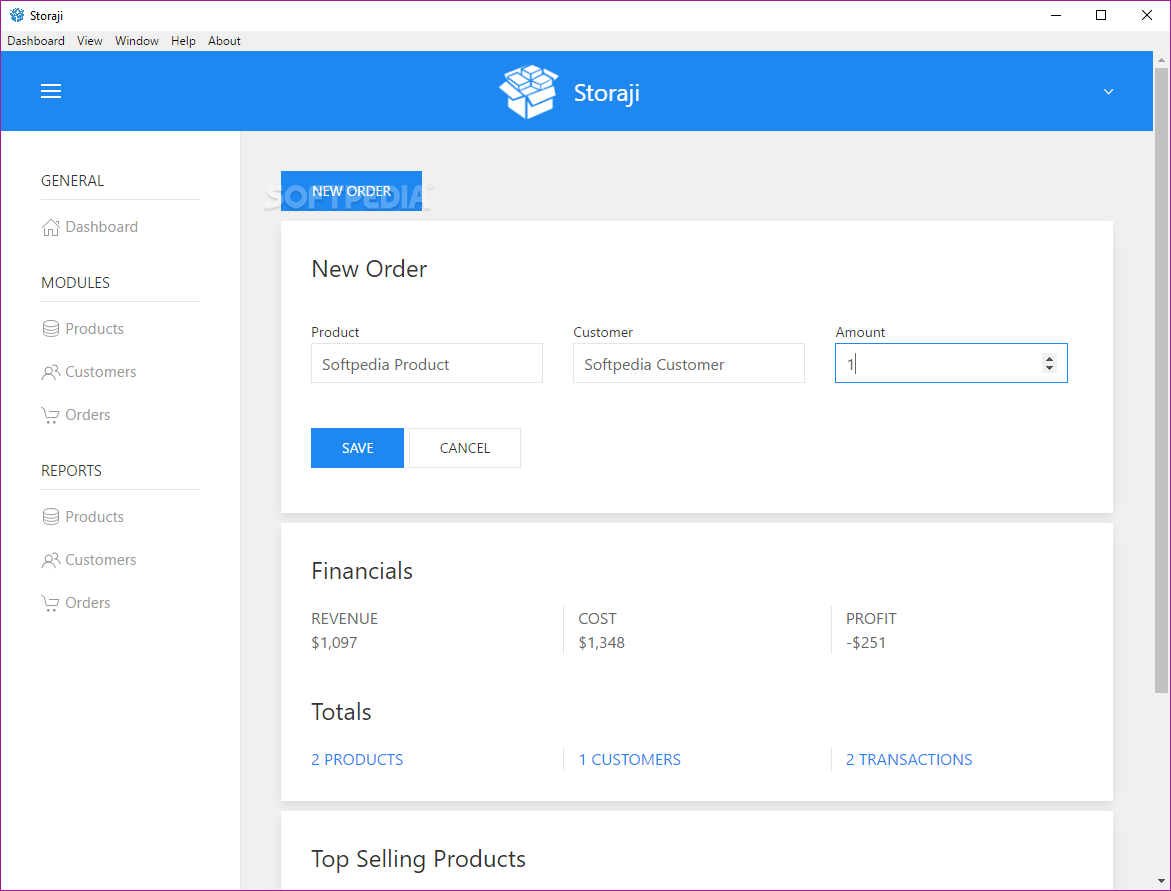Click the Top Selling Products heading
This screenshot has height=891, width=1171.
[x=418, y=860]
